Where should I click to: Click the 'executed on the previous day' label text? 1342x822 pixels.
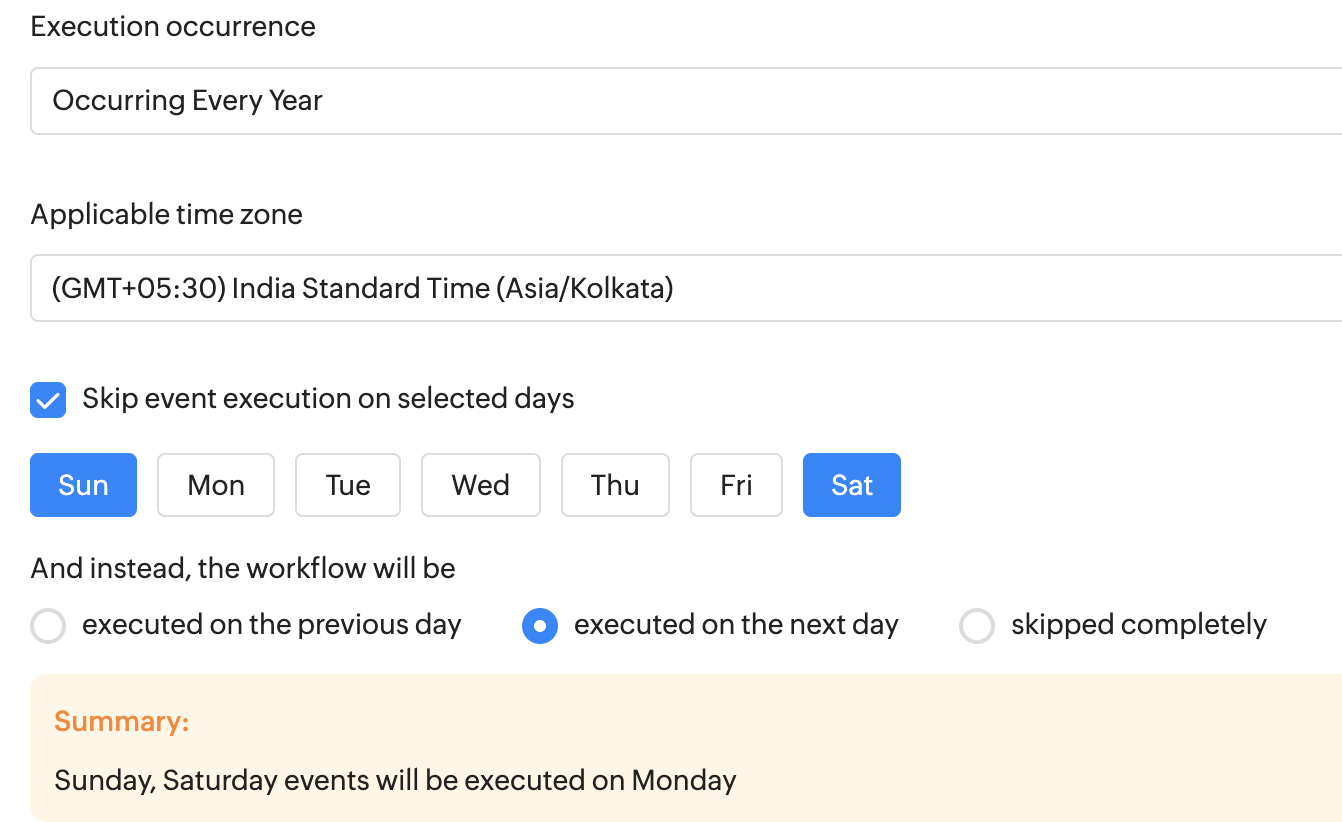271,625
